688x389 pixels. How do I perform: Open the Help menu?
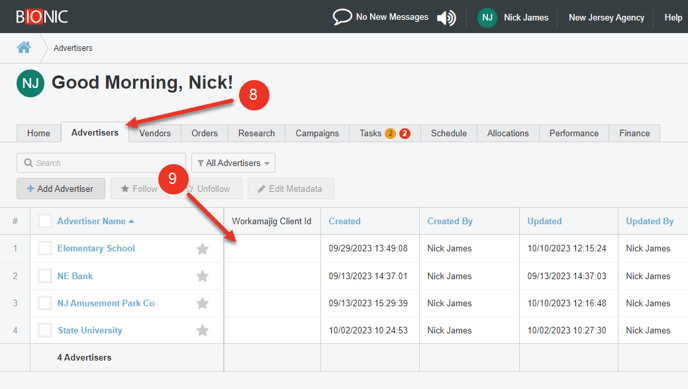coord(673,18)
